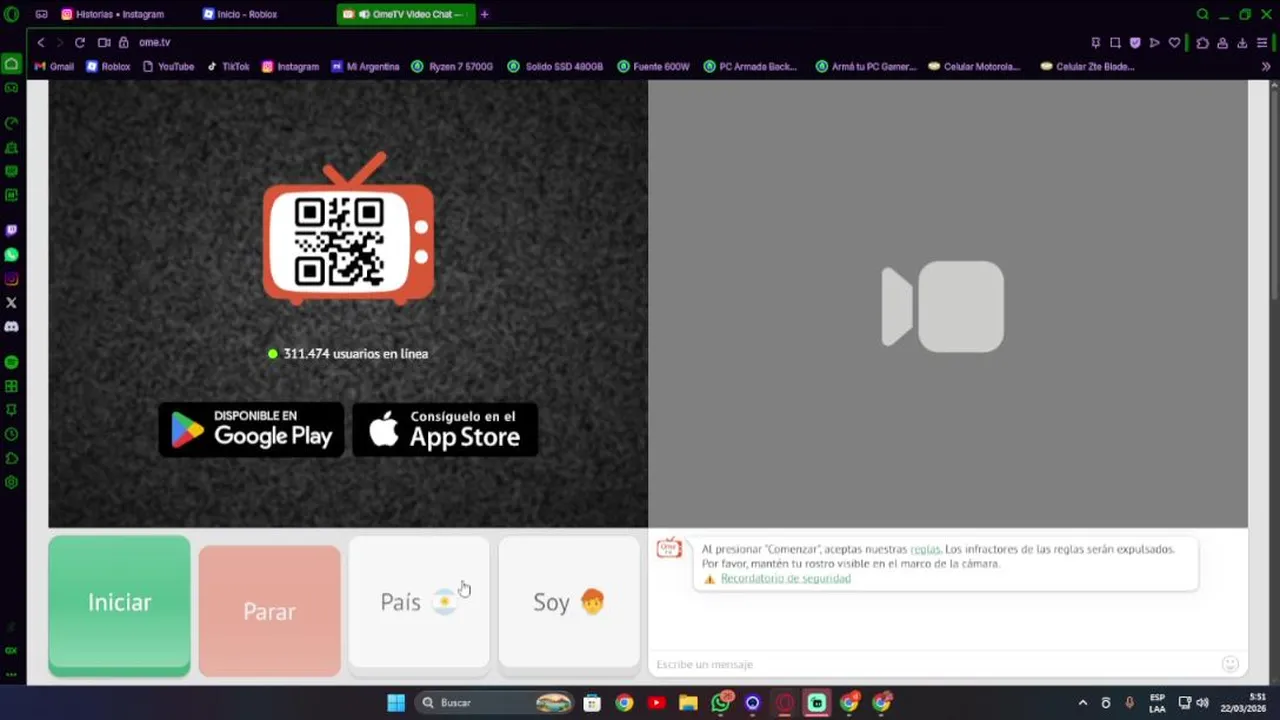
Task: Reload the page with the refresh icon
Action: pyautogui.click(x=80, y=42)
